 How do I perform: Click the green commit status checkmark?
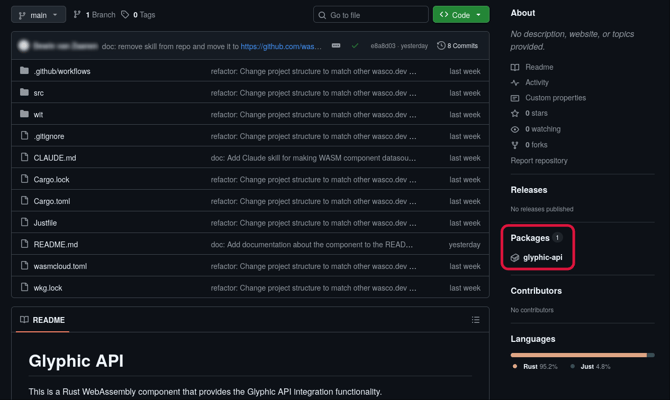354,46
